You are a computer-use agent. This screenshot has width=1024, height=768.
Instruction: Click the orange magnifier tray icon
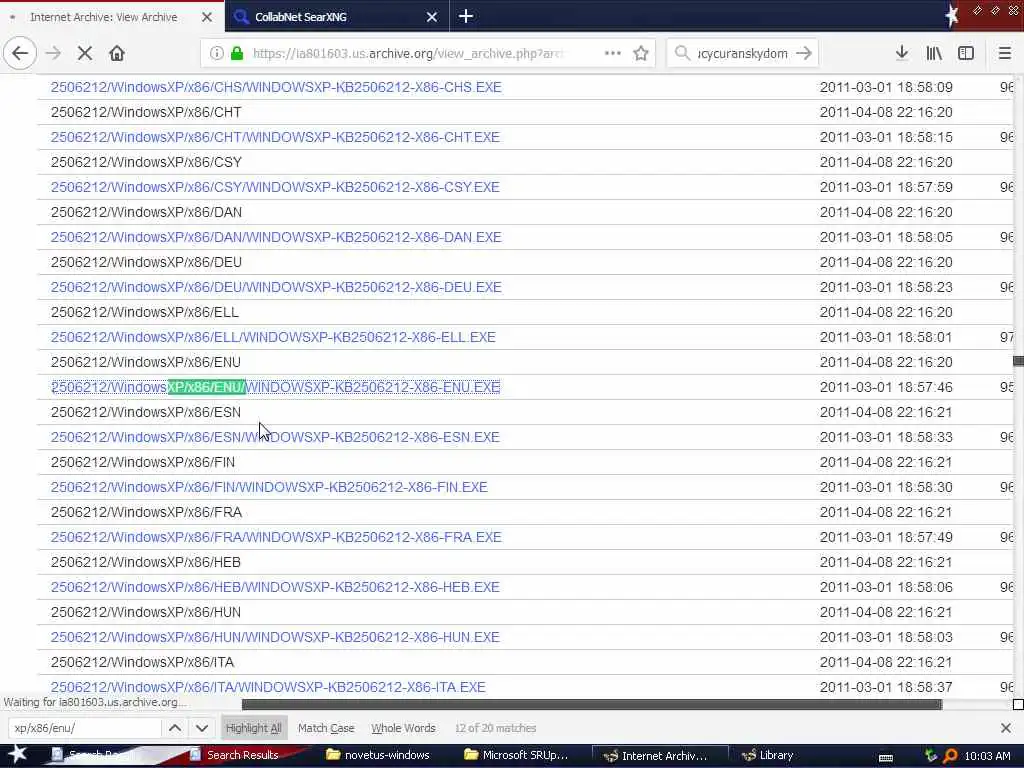tap(950, 756)
